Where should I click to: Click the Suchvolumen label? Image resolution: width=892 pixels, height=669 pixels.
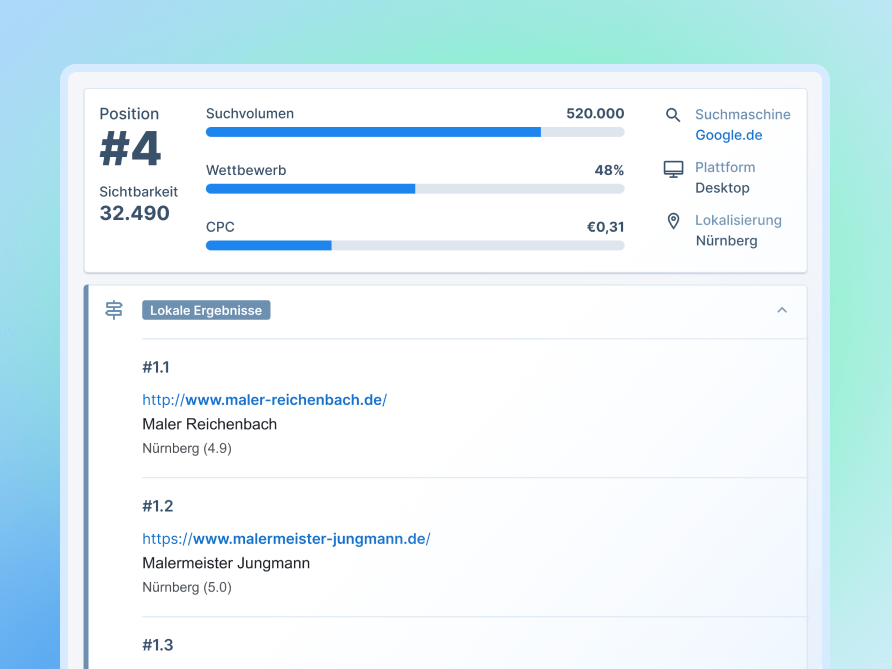250,114
